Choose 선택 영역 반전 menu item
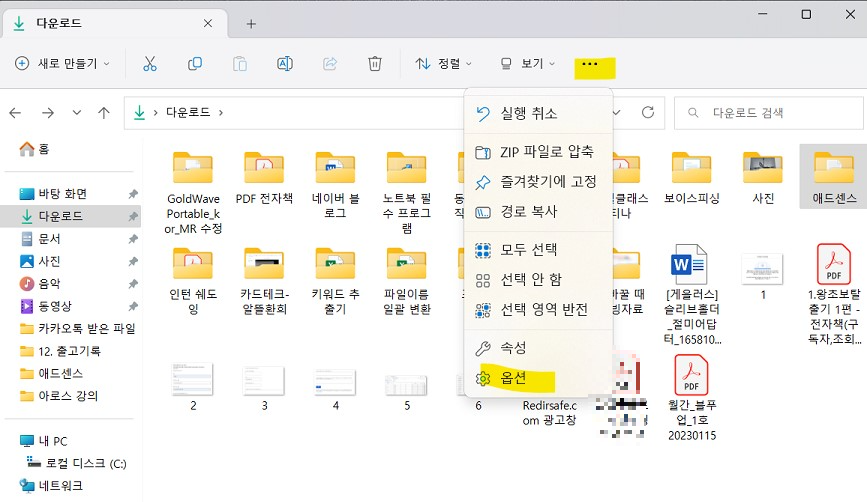The width and height of the screenshot is (867, 502). tap(539, 310)
